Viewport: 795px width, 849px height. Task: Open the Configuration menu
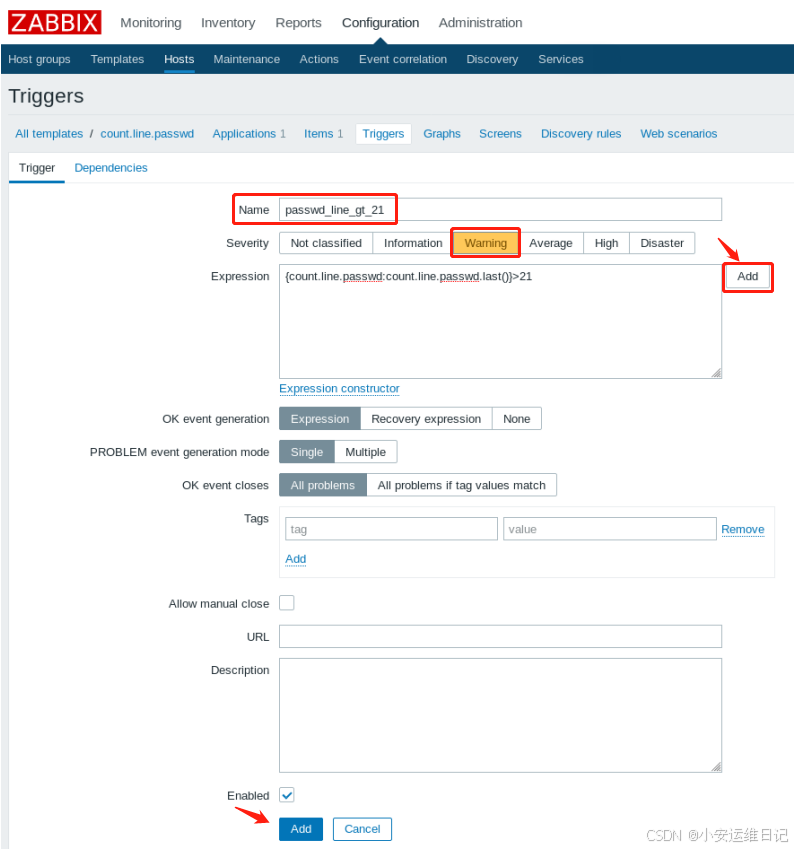click(380, 23)
